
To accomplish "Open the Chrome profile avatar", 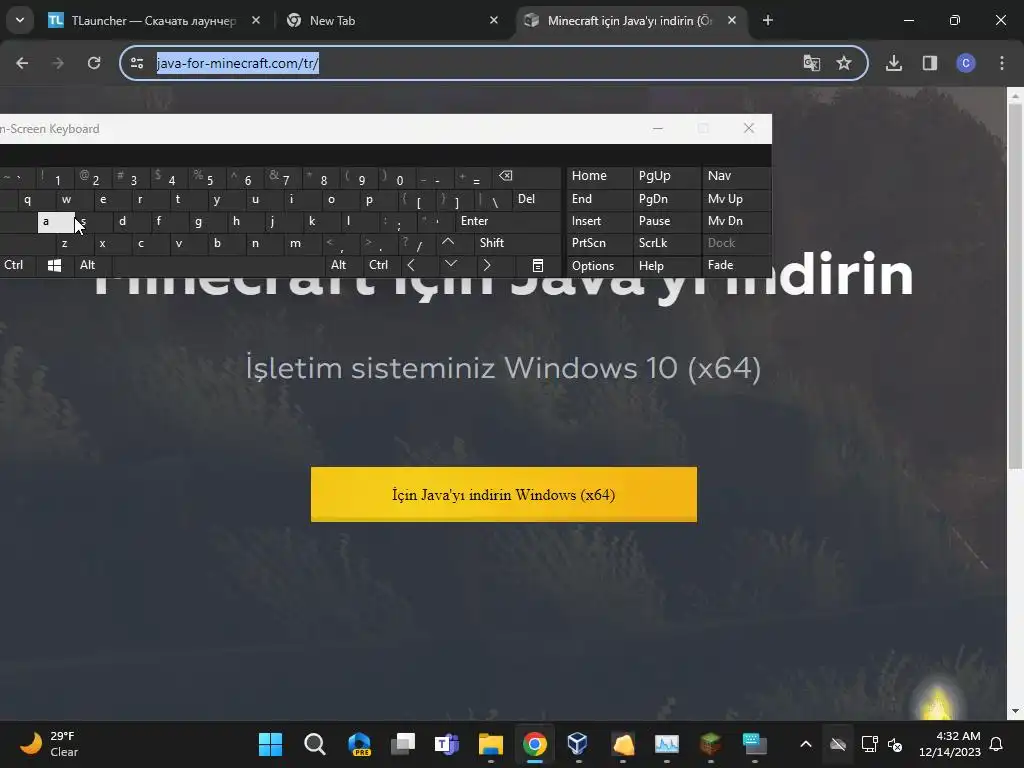I will click(x=965, y=63).
